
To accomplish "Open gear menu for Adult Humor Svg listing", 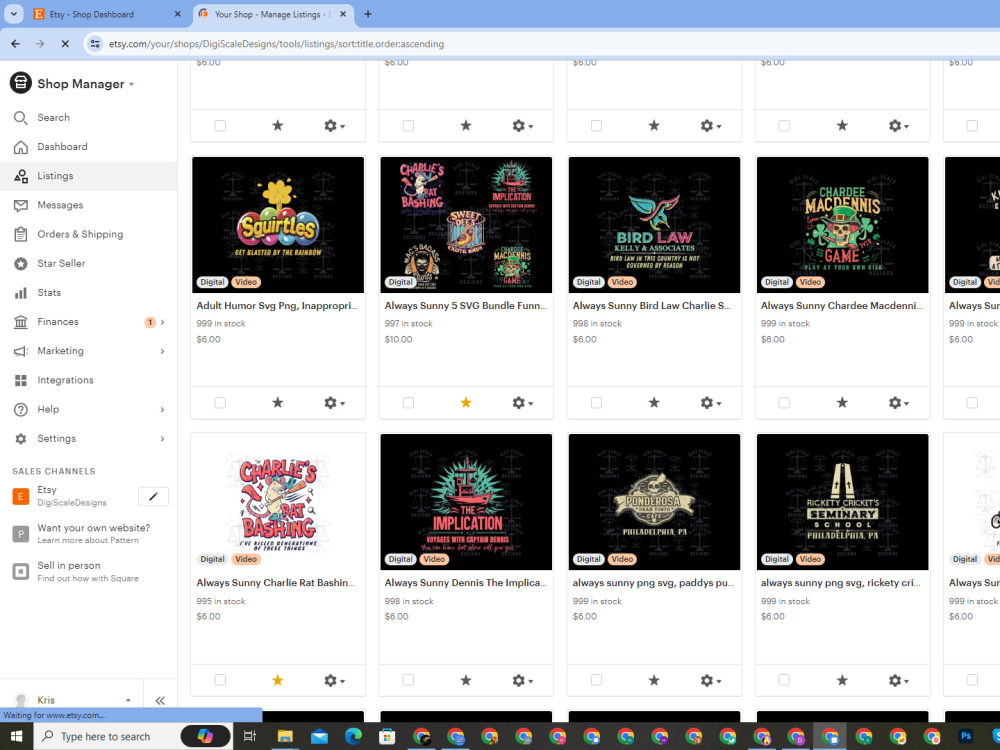I will click(334, 403).
